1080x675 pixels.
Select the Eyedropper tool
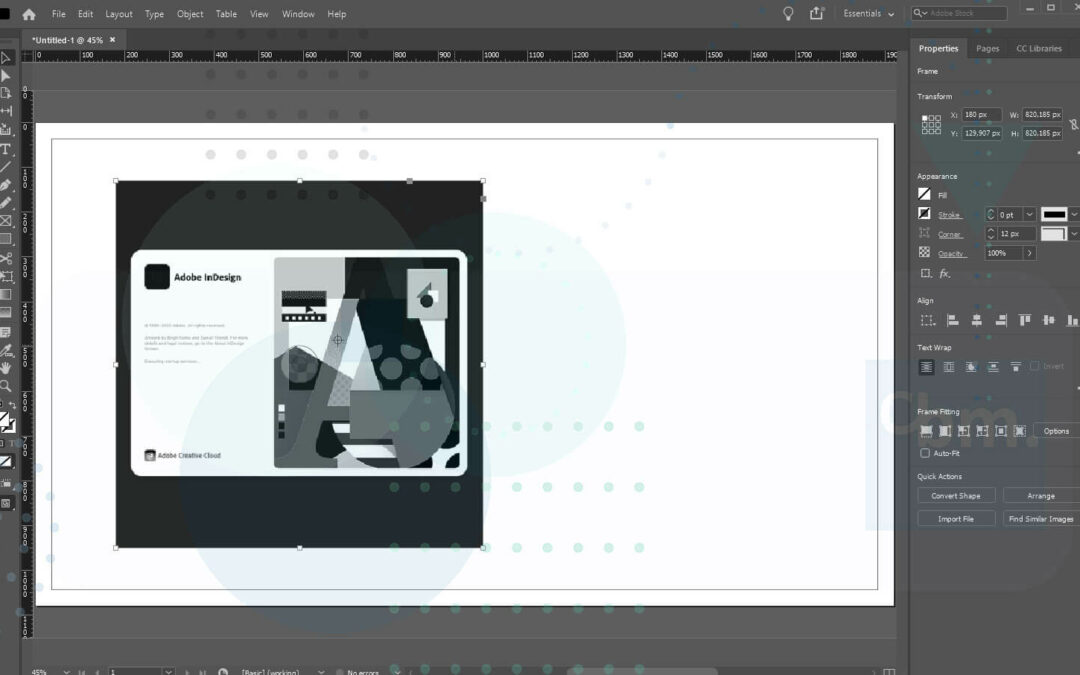tap(6, 351)
